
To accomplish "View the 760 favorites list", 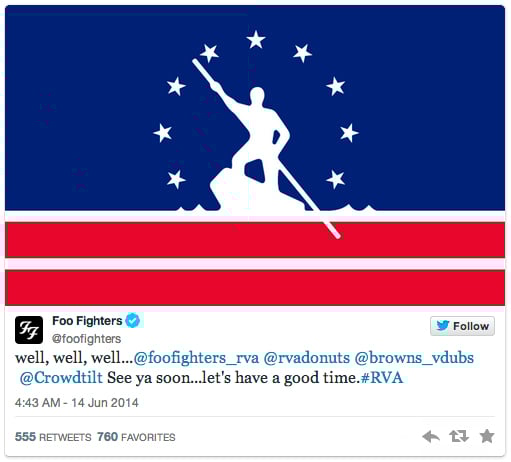I will pos(136,437).
